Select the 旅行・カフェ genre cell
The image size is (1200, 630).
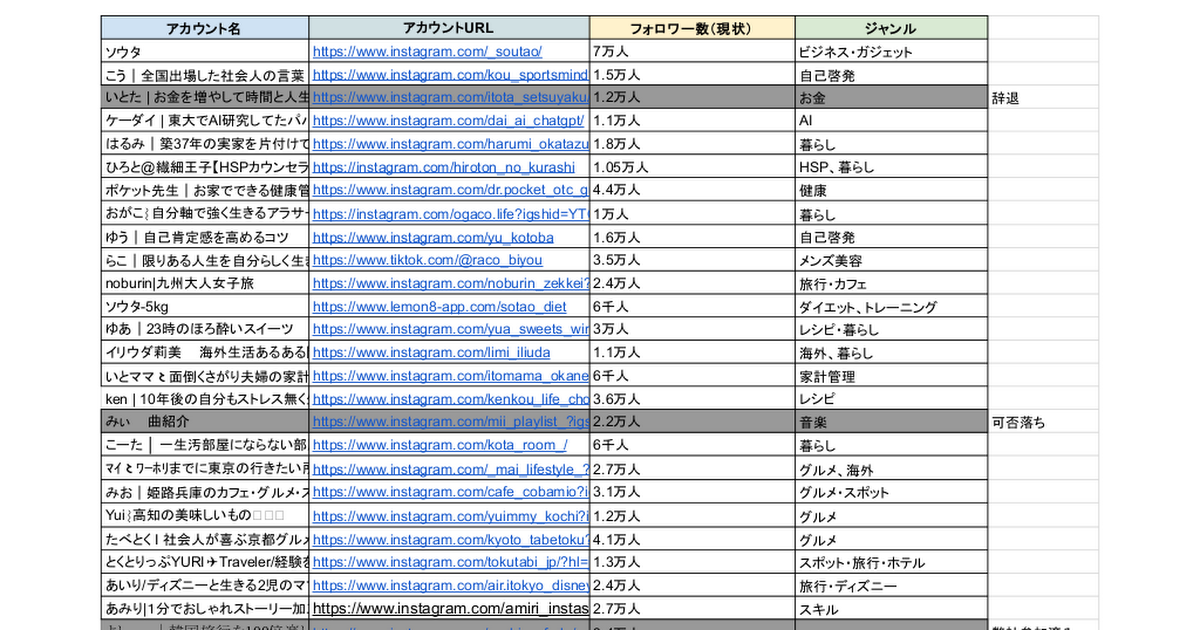click(891, 283)
